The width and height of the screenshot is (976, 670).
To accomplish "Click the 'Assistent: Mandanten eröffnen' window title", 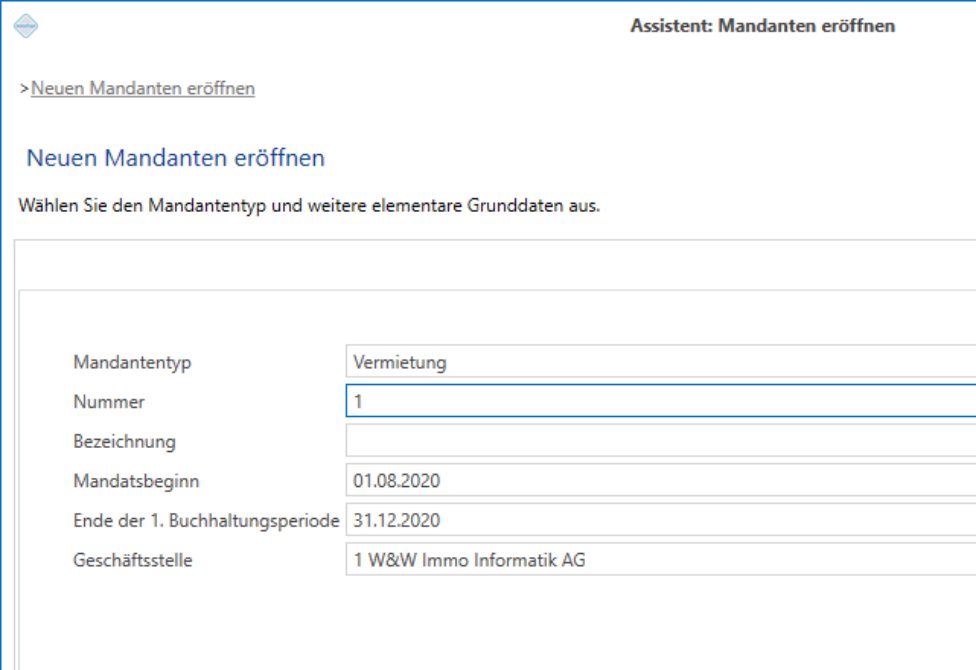I will click(762, 26).
